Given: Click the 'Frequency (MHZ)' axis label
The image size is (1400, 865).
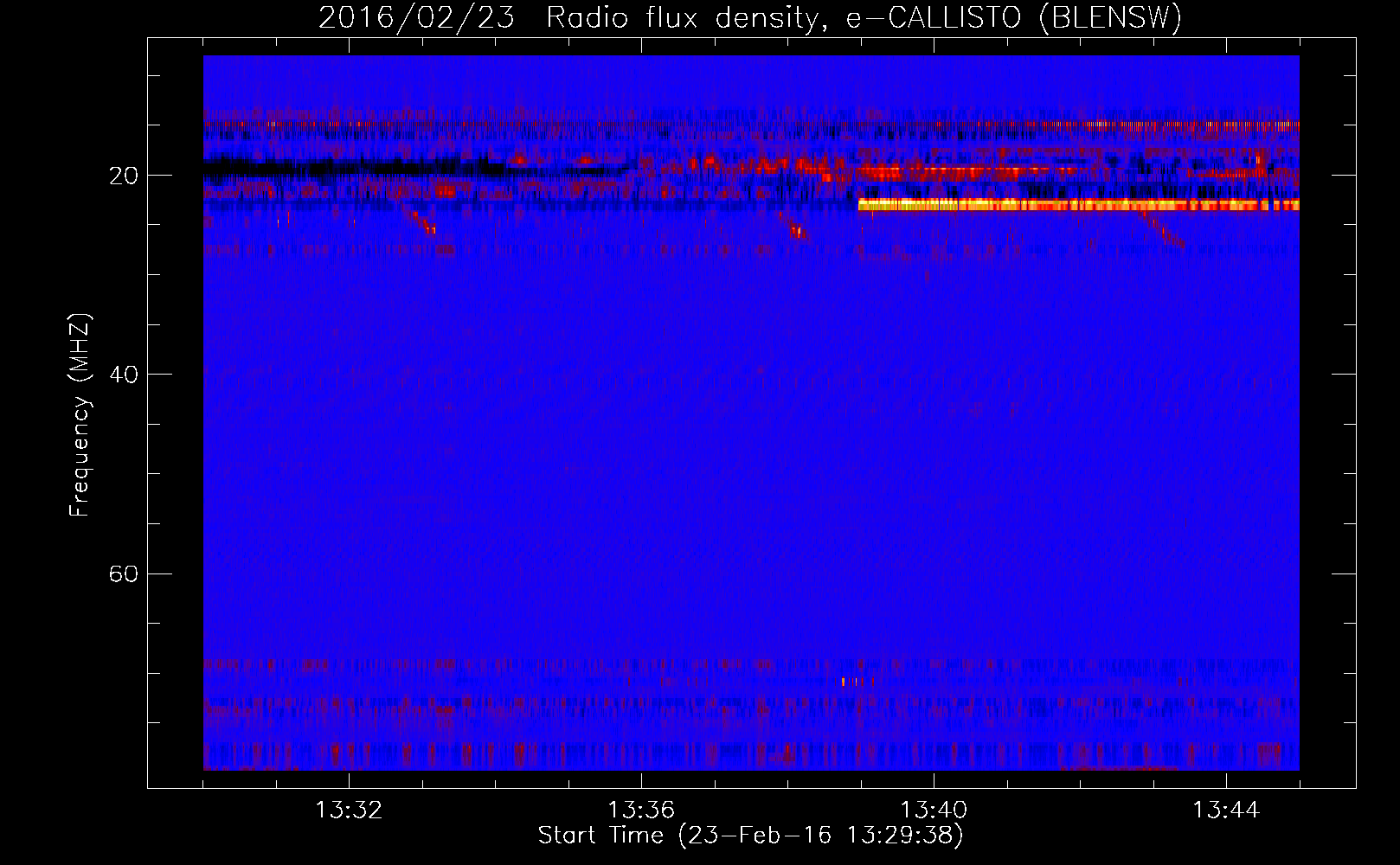Looking at the screenshot, I should point(80,415).
